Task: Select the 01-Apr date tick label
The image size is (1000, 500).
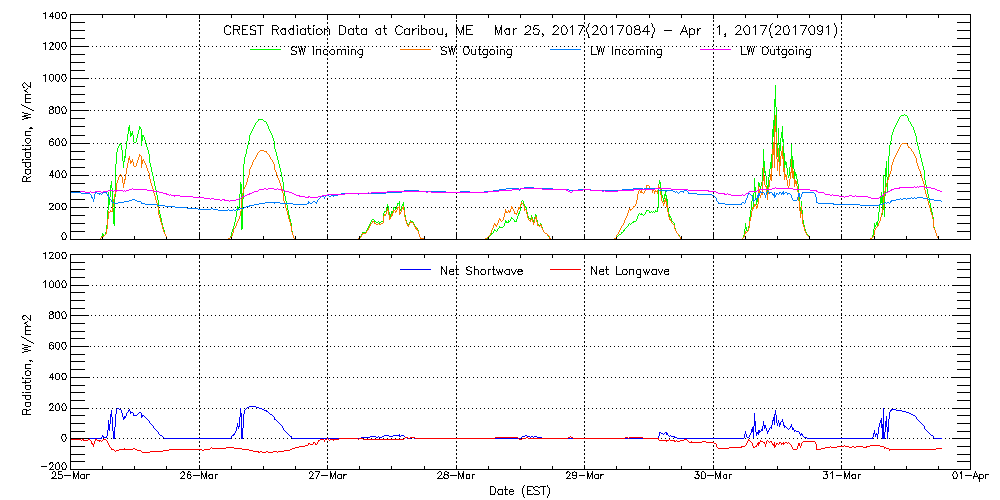Action: [969, 476]
